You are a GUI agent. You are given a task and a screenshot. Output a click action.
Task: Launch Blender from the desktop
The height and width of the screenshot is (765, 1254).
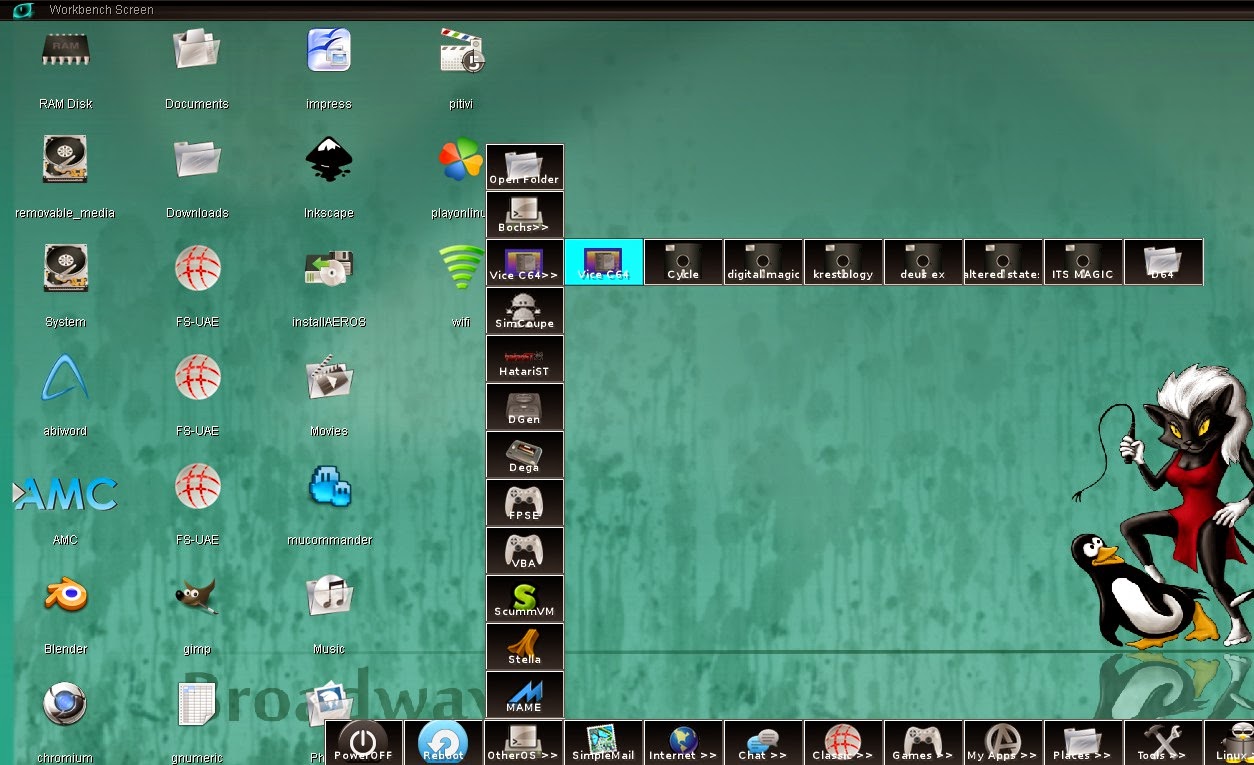click(65, 596)
